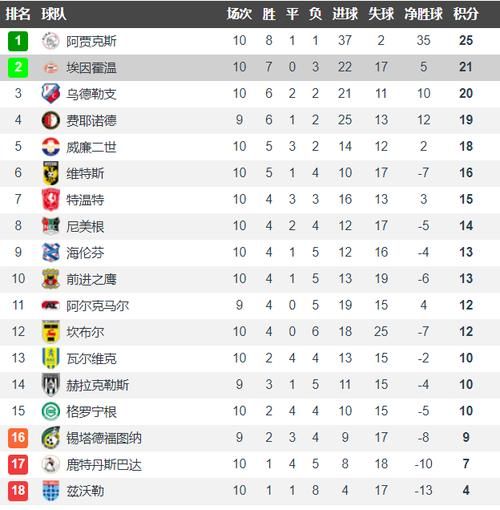500x510 pixels.
Task: Select the Willem II team badge
Action: (51, 147)
